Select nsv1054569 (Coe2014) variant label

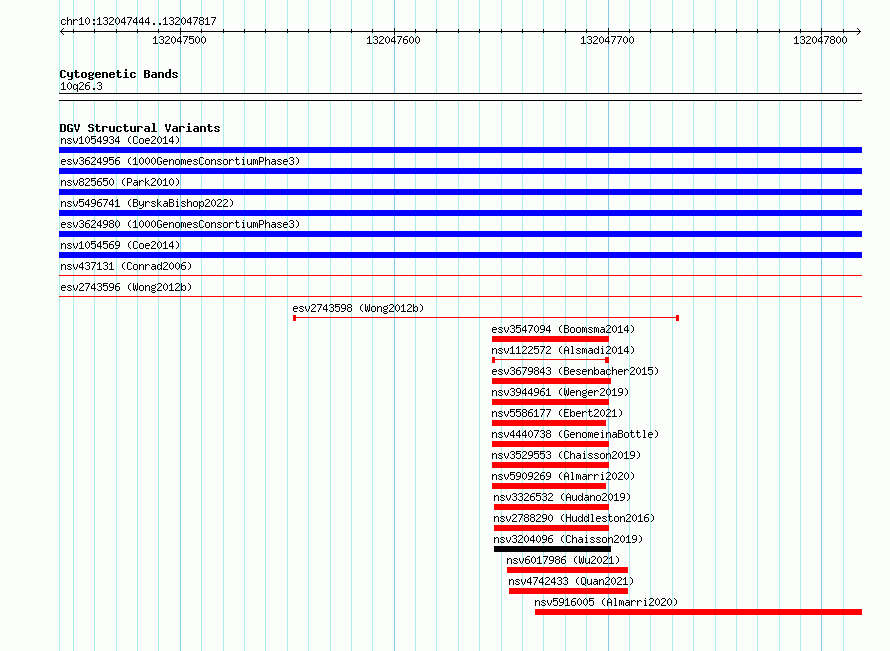[120, 245]
